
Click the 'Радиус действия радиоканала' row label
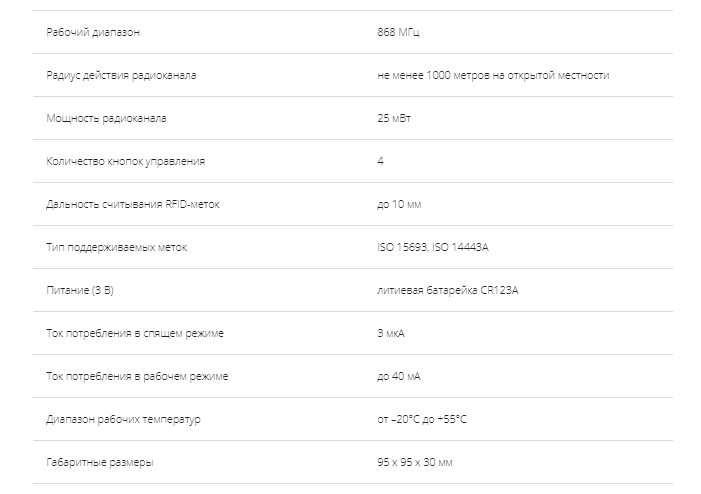pyautogui.click(x=121, y=75)
